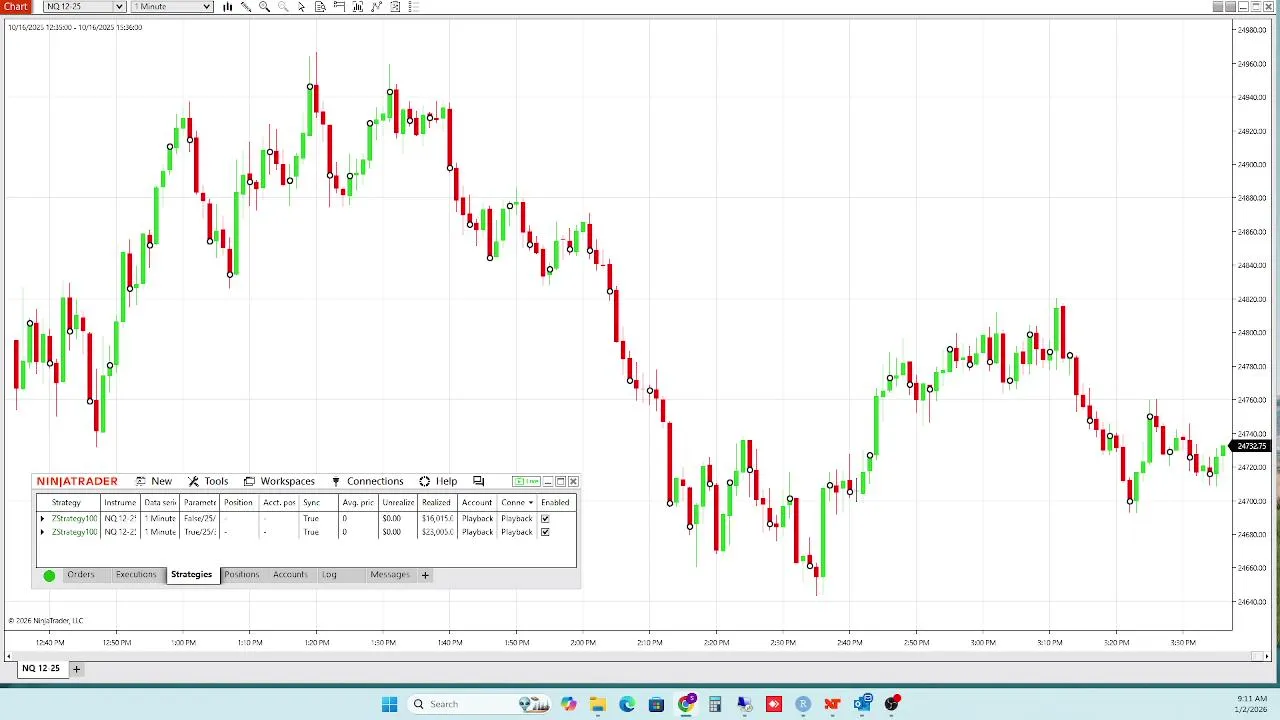Open the Conne column header dropdown arrow
This screenshot has width=1280, height=720.
(x=531, y=502)
